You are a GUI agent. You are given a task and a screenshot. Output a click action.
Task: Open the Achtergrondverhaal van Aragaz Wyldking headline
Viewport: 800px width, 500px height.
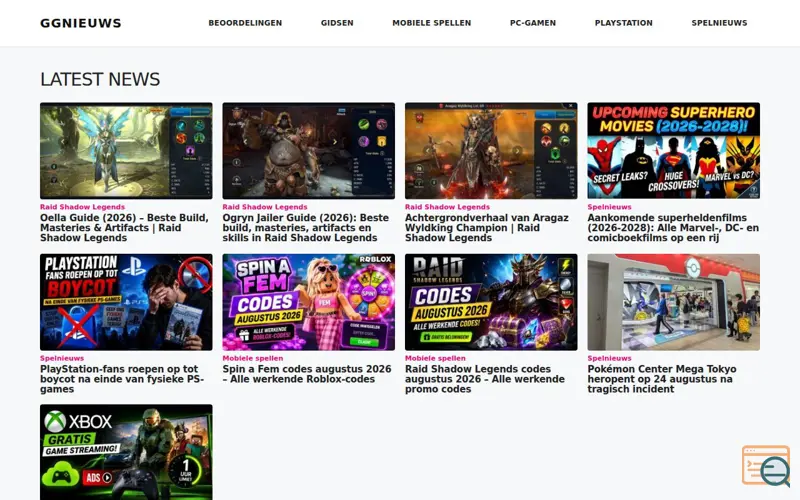point(487,228)
